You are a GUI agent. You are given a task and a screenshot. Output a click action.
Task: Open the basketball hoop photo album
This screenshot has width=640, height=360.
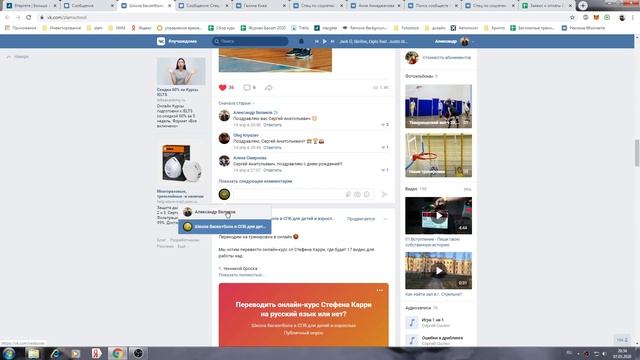pyautogui.click(x=438, y=156)
